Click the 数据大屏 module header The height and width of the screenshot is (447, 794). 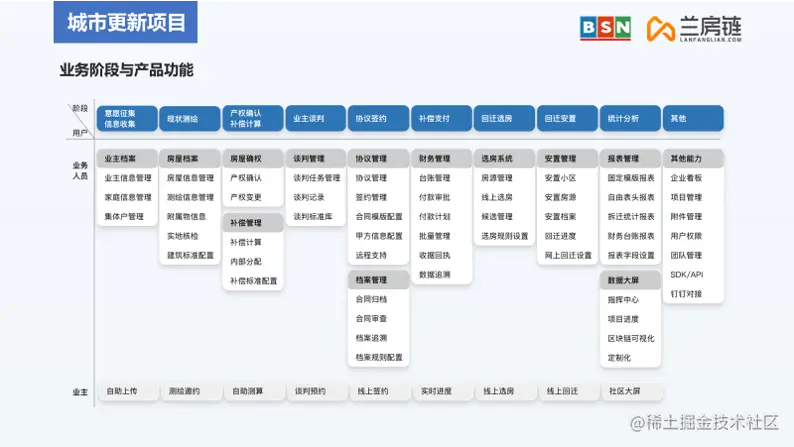click(x=630, y=280)
